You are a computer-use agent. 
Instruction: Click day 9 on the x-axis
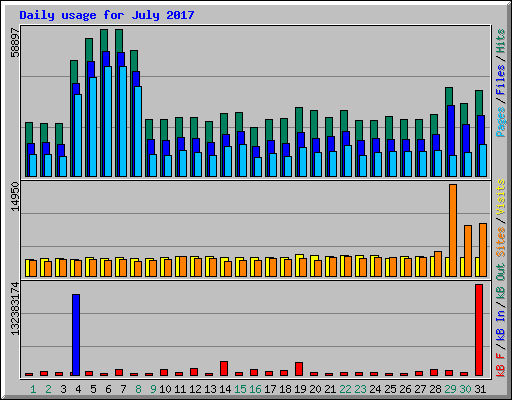(153, 389)
